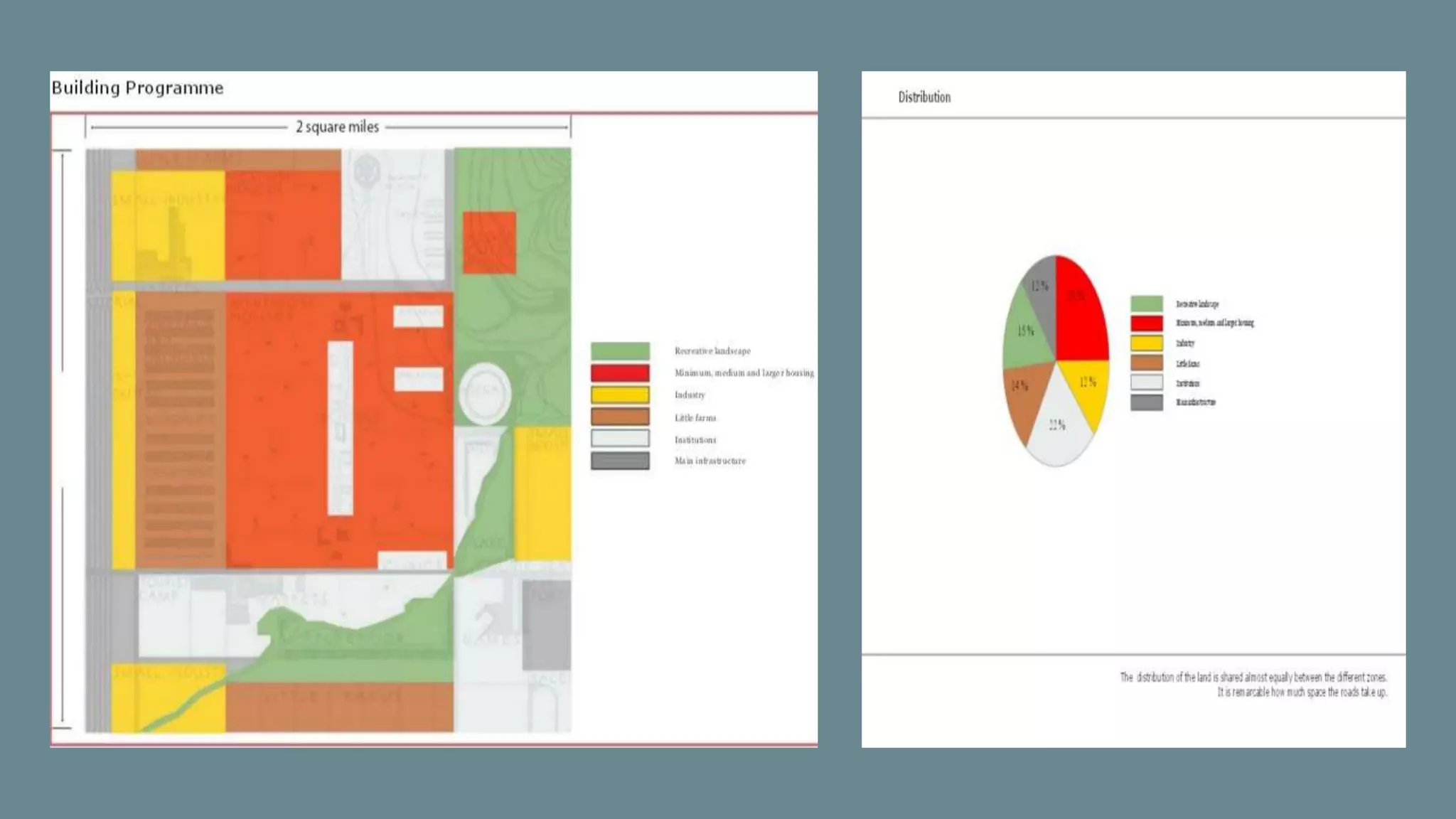Click the small red square in green landscape
This screenshot has height=819, width=1456.
click(489, 242)
